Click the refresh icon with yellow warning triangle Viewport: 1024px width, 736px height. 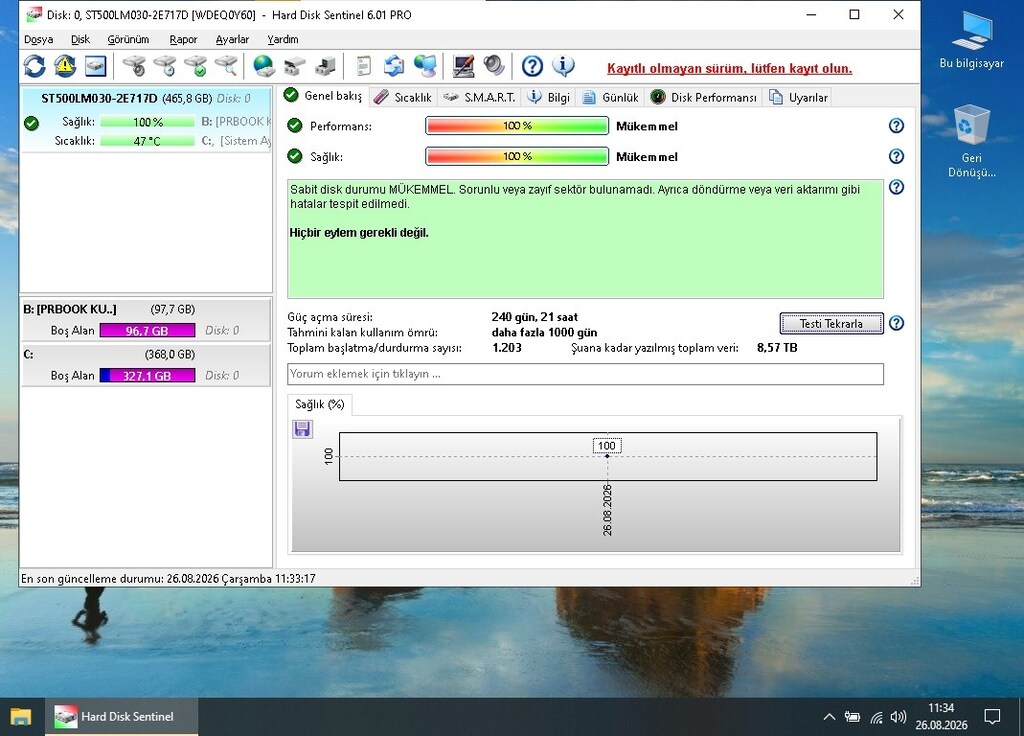[x=65, y=66]
